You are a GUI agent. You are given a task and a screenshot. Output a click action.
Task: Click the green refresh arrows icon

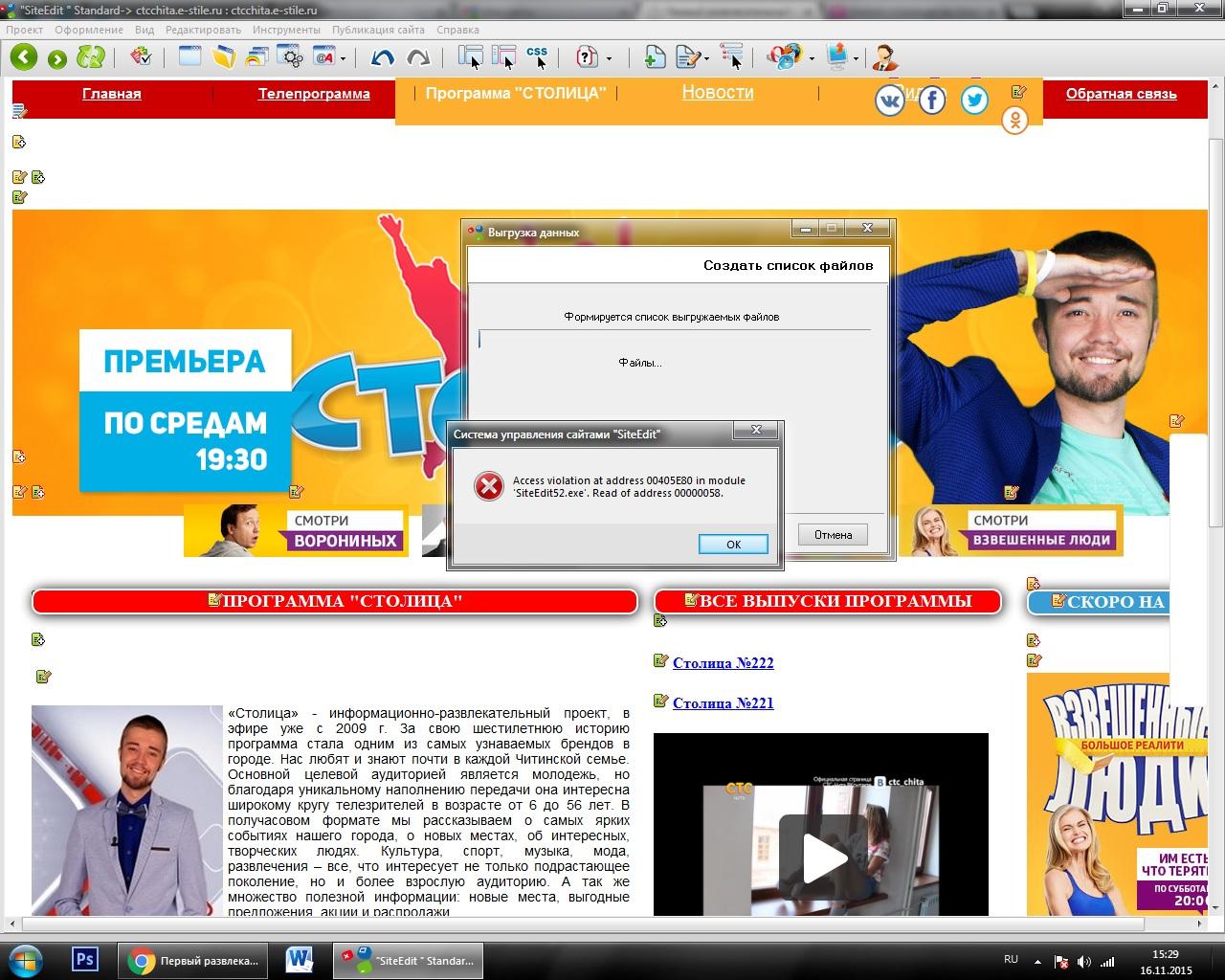pos(91,57)
